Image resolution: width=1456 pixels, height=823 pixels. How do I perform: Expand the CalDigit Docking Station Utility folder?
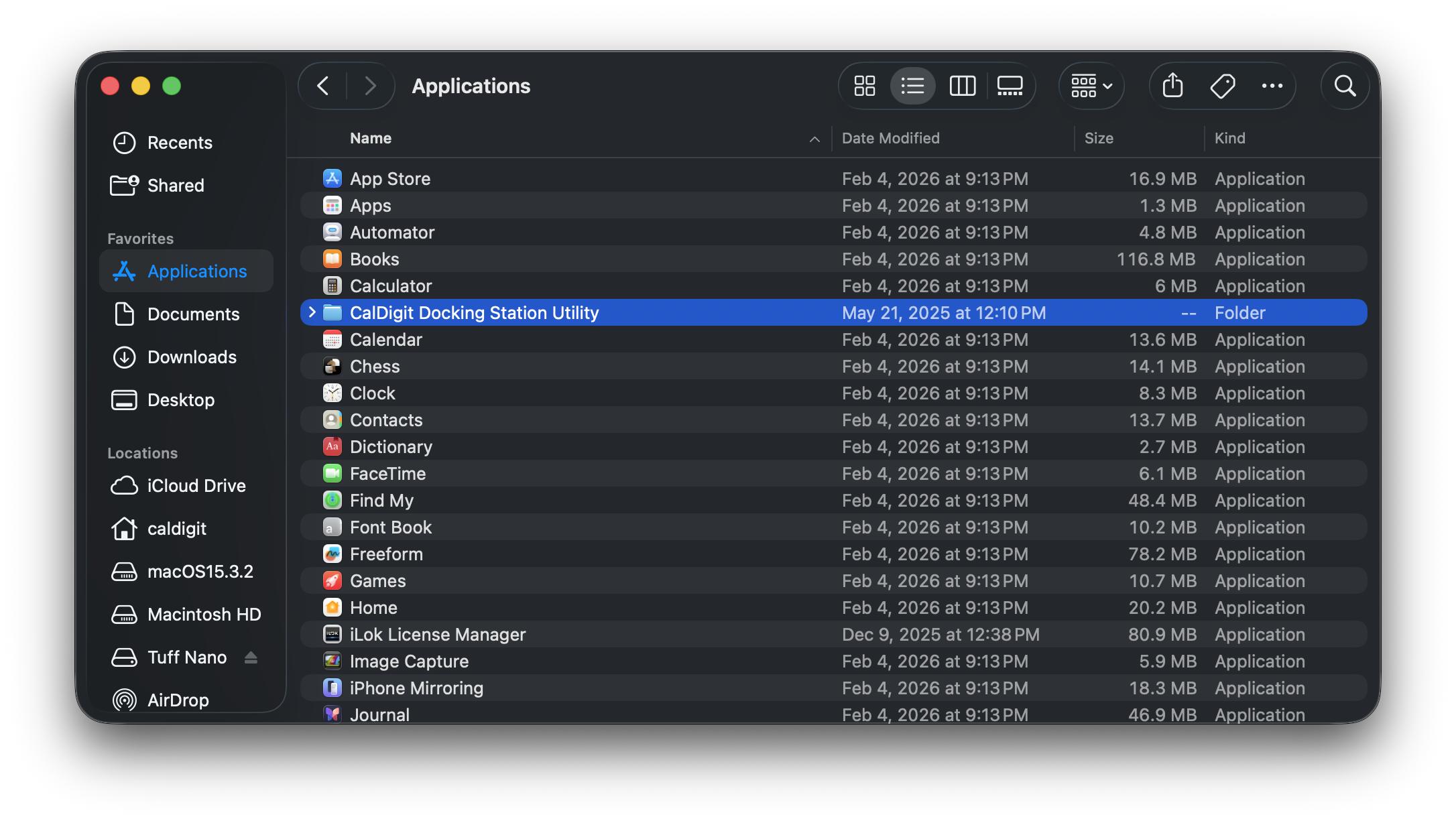click(x=311, y=312)
